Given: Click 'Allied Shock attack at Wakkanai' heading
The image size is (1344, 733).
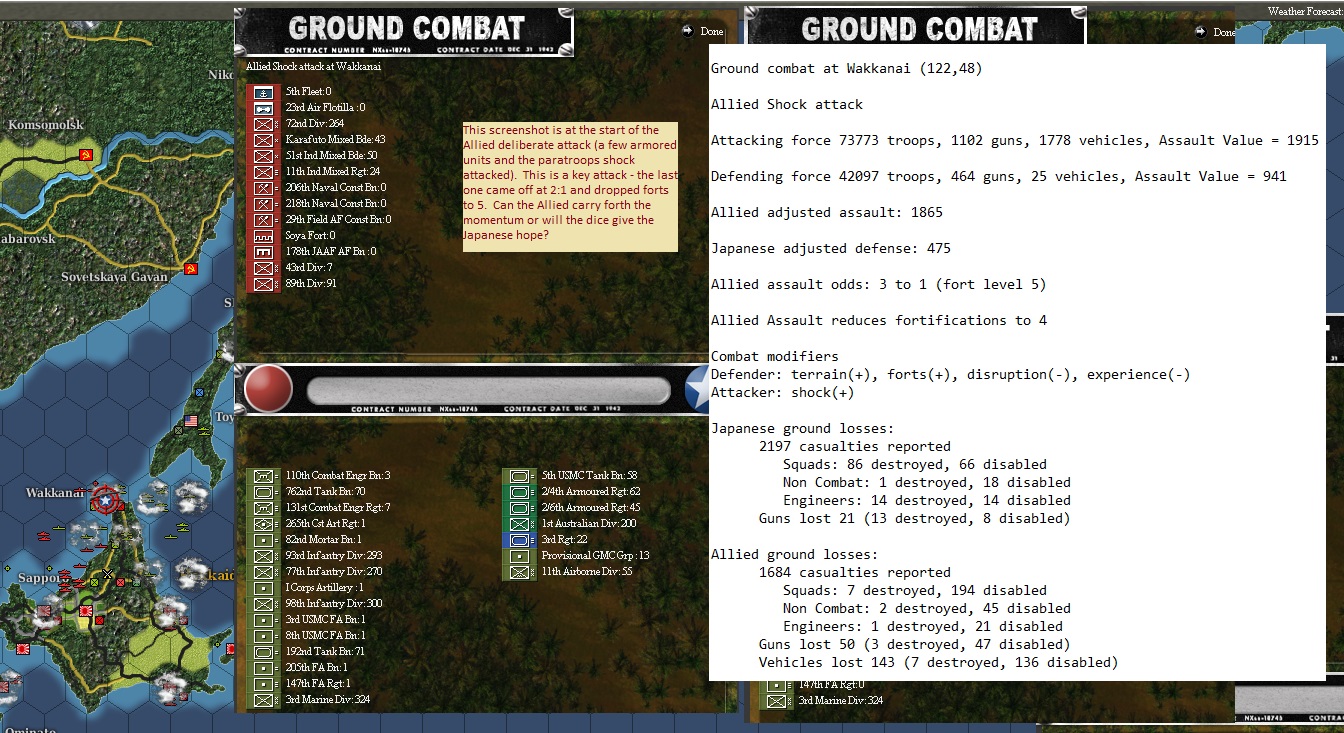Looking at the screenshot, I should pyautogui.click(x=314, y=67).
